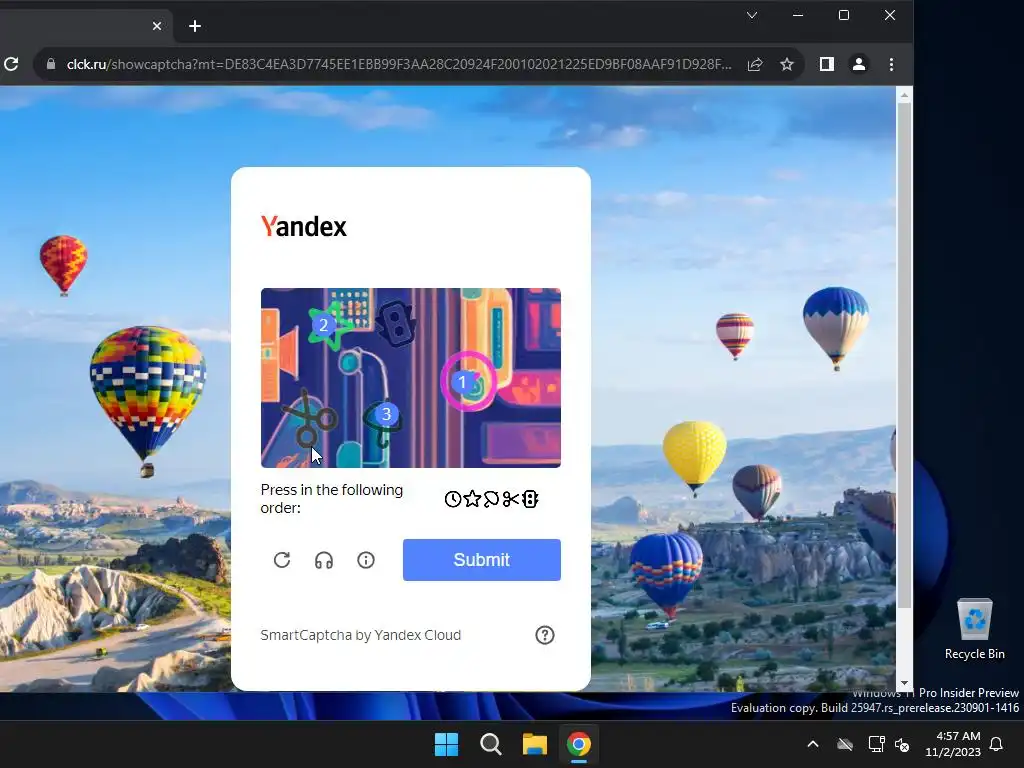Viewport: 1024px width, 768px height.
Task: Reload the page with the browser refresh icon
Action: (11, 64)
